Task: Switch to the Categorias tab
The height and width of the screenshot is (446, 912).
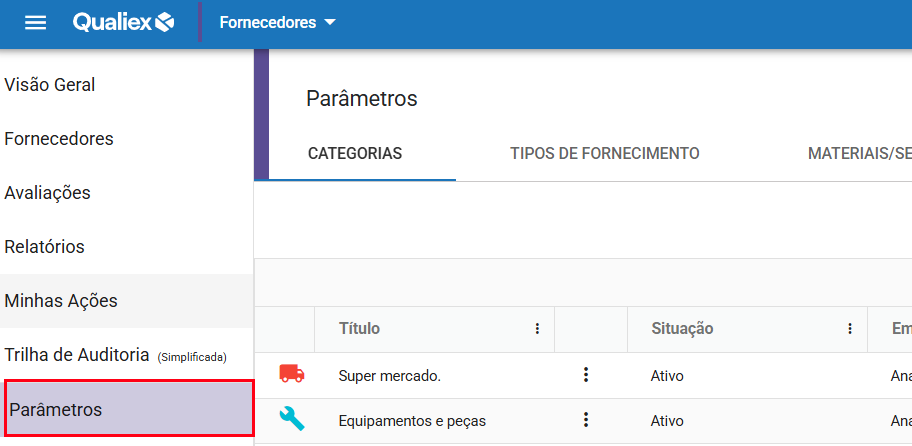Action: click(x=355, y=154)
